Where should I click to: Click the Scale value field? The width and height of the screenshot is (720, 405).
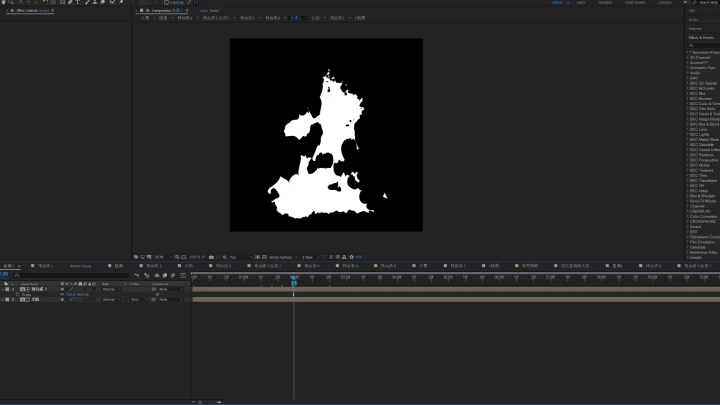point(77,294)
